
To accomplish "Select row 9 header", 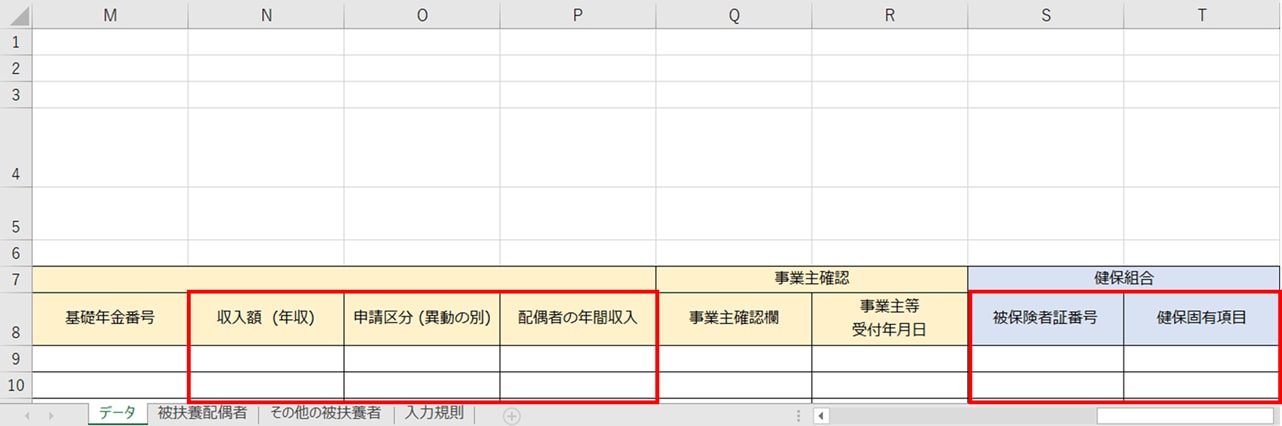I will tap(16, 358).
